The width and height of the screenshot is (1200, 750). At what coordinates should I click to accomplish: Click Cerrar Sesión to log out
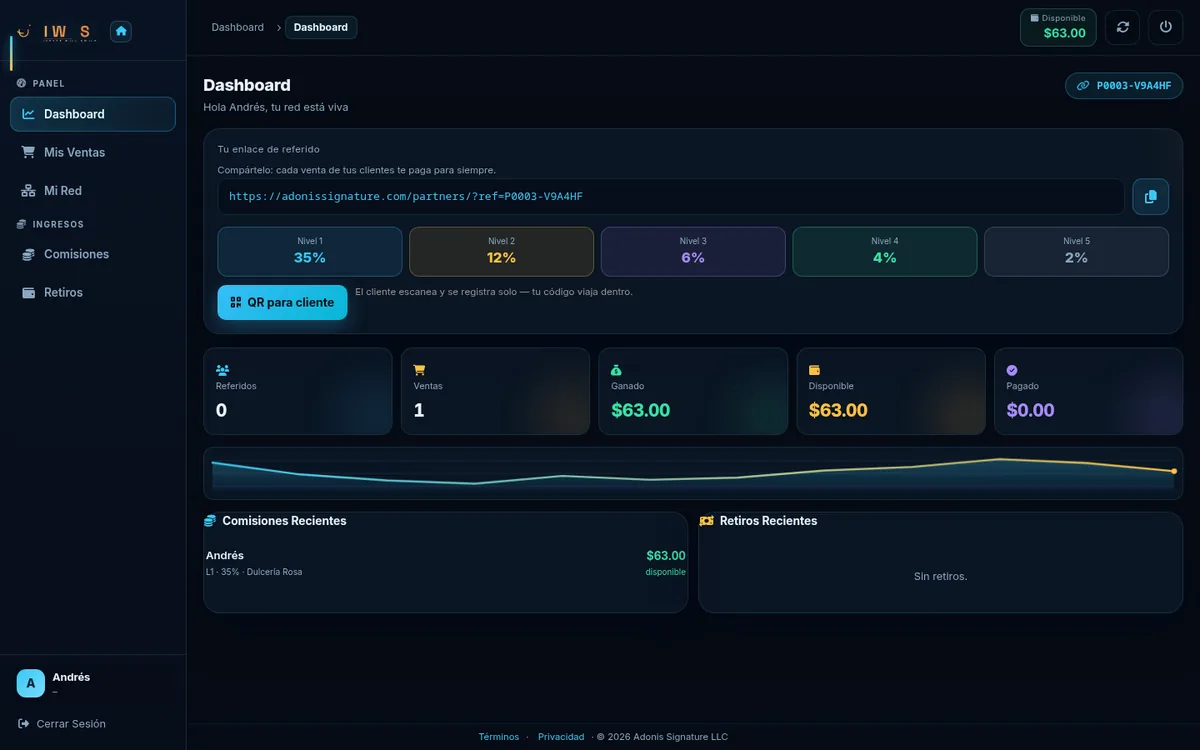62,723
